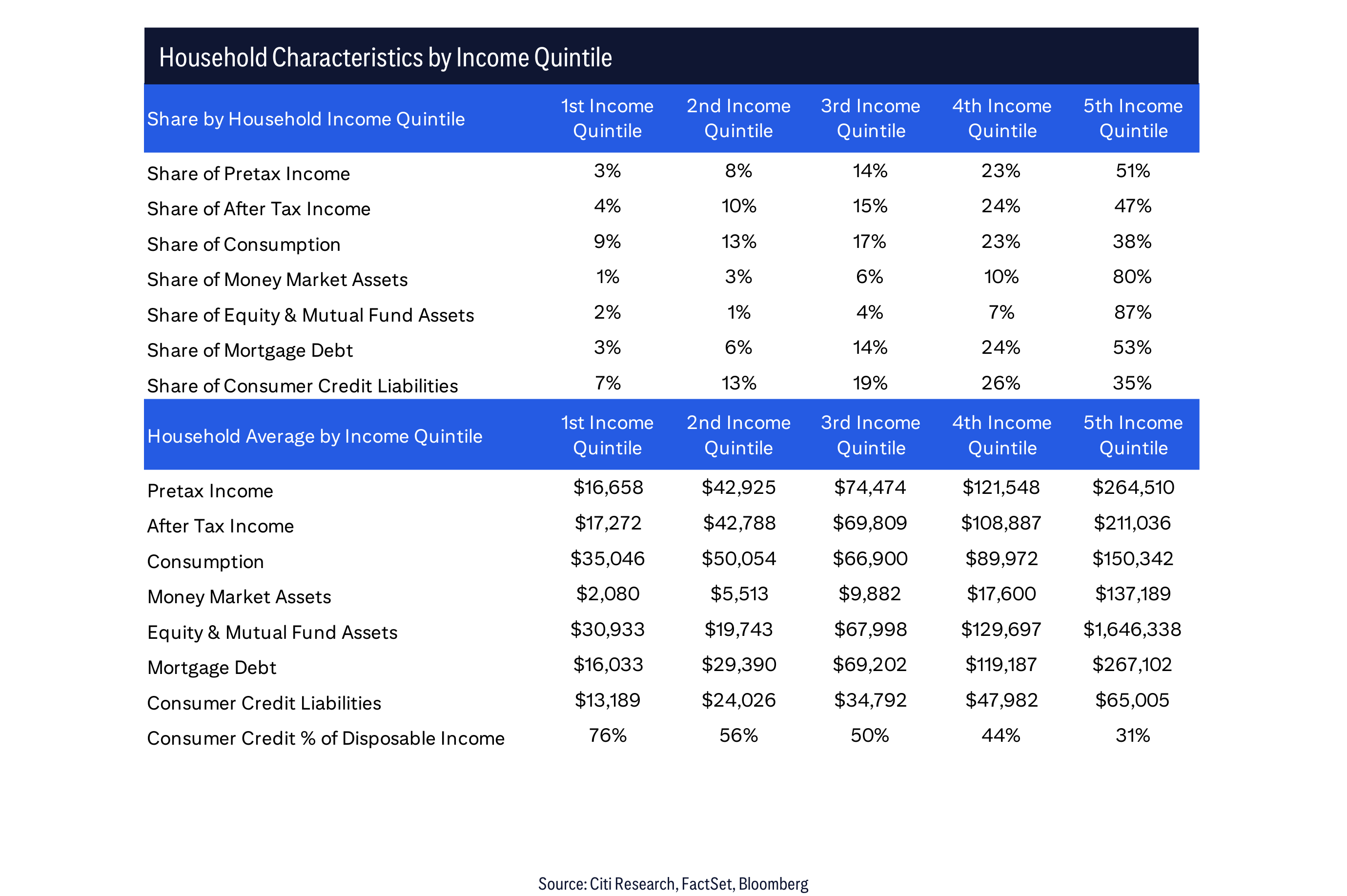1347x896 pixels.
Task: Select the $121,548 fourth quintile pretax income
Action: 1001,488
